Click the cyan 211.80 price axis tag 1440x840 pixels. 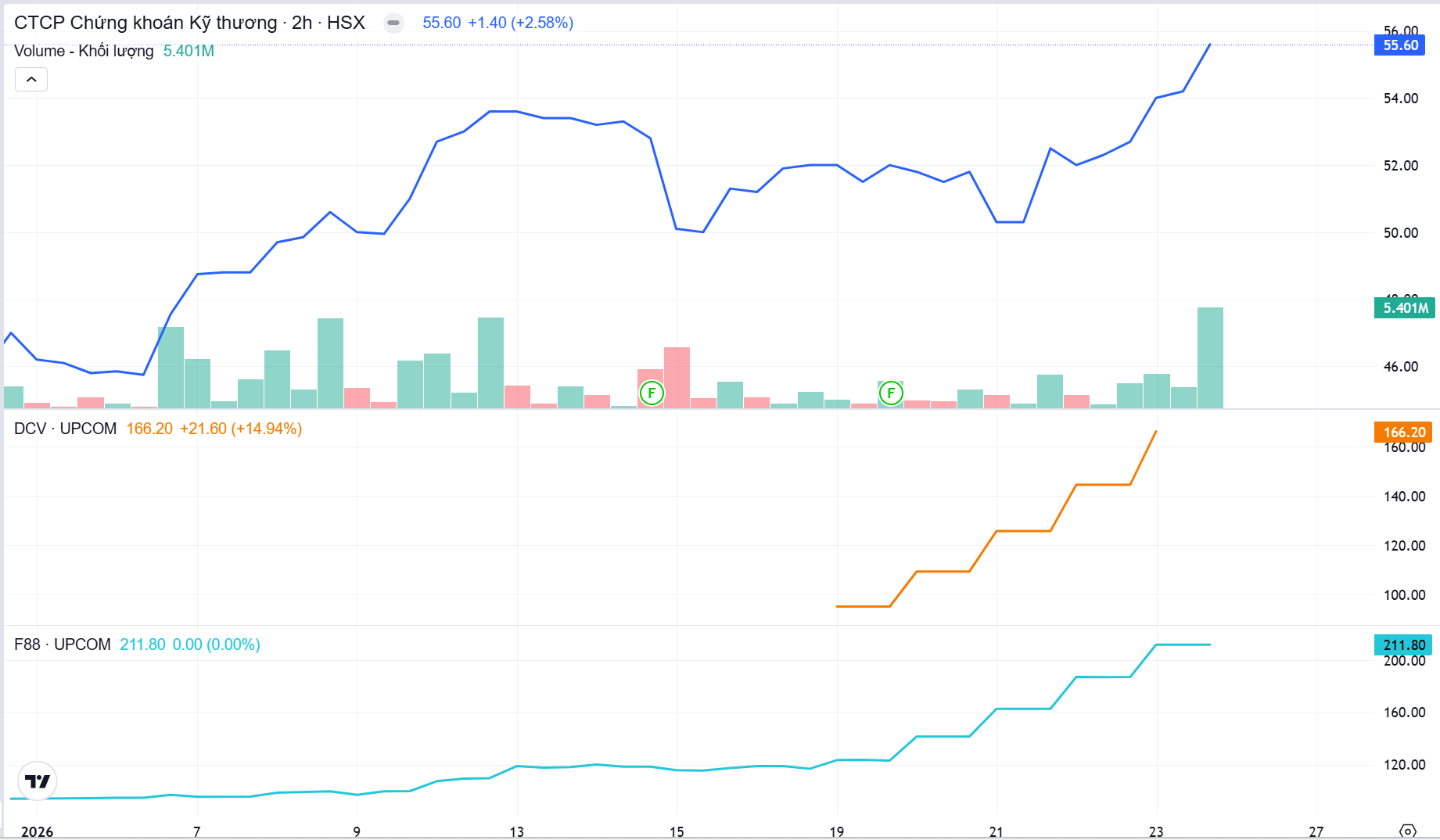[1403, 644]
